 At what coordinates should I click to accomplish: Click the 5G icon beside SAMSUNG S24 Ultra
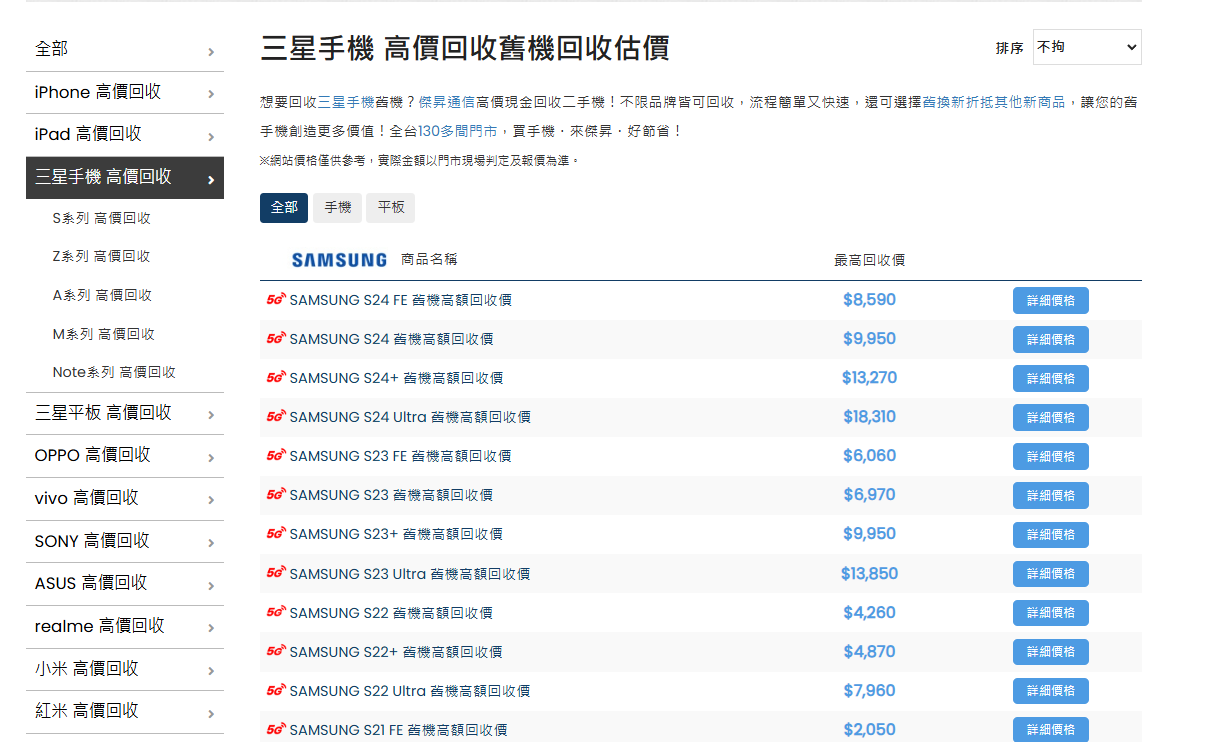point(276,416)
